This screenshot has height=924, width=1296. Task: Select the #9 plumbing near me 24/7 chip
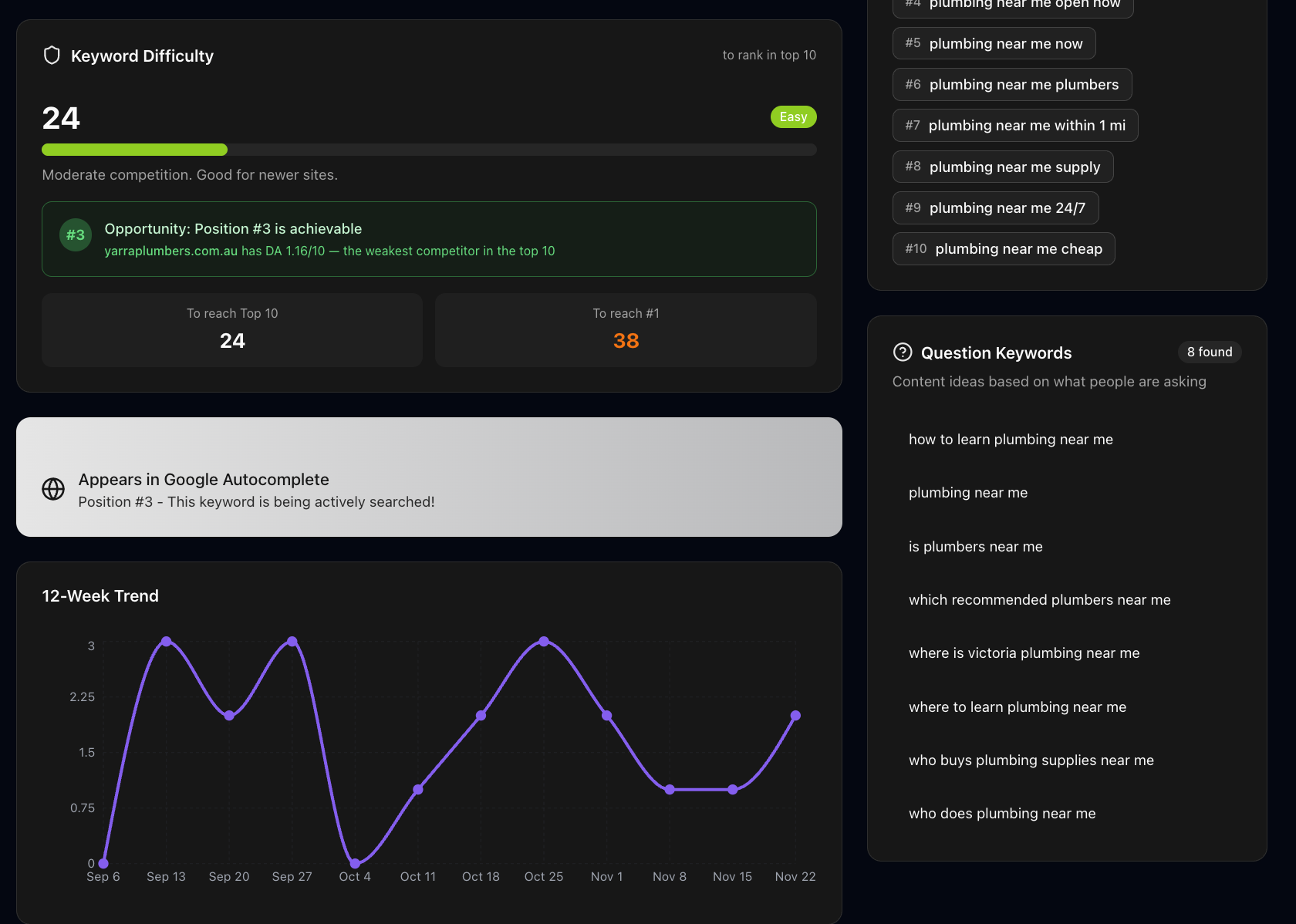[x=995, y=207]
